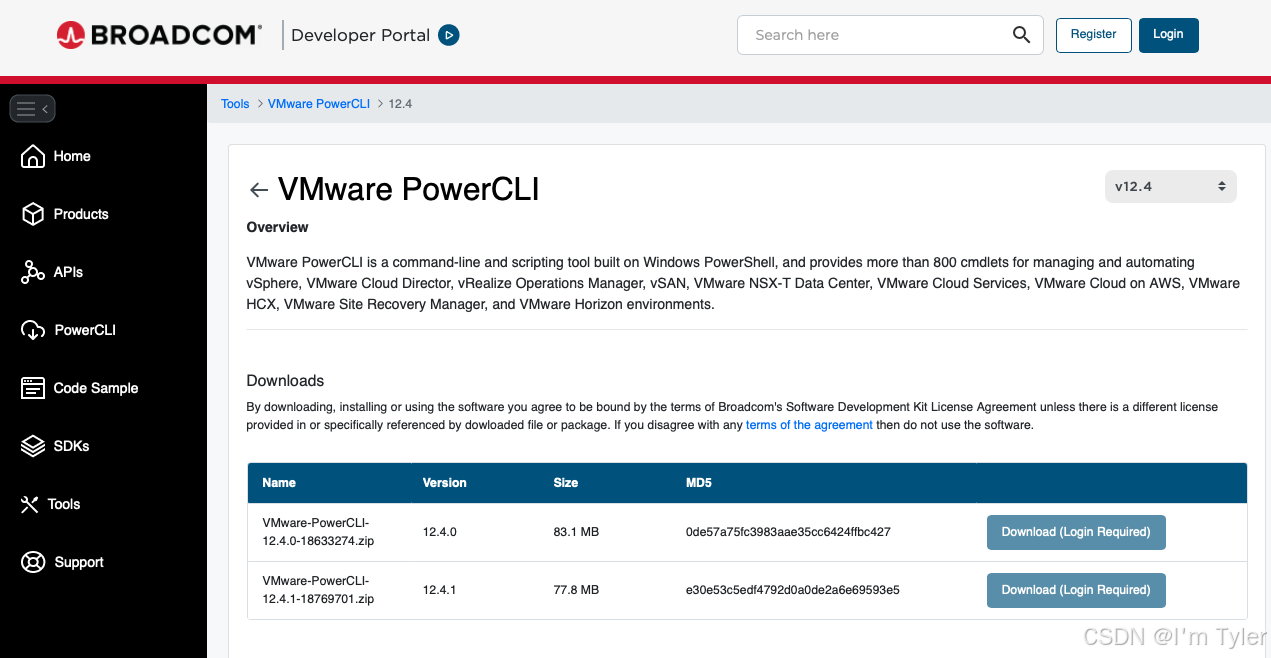Click file name VMware-PowerCLI-12.4.1-18769701.zip
This screenshot has width=1271, height=658.
pos(318,590)
